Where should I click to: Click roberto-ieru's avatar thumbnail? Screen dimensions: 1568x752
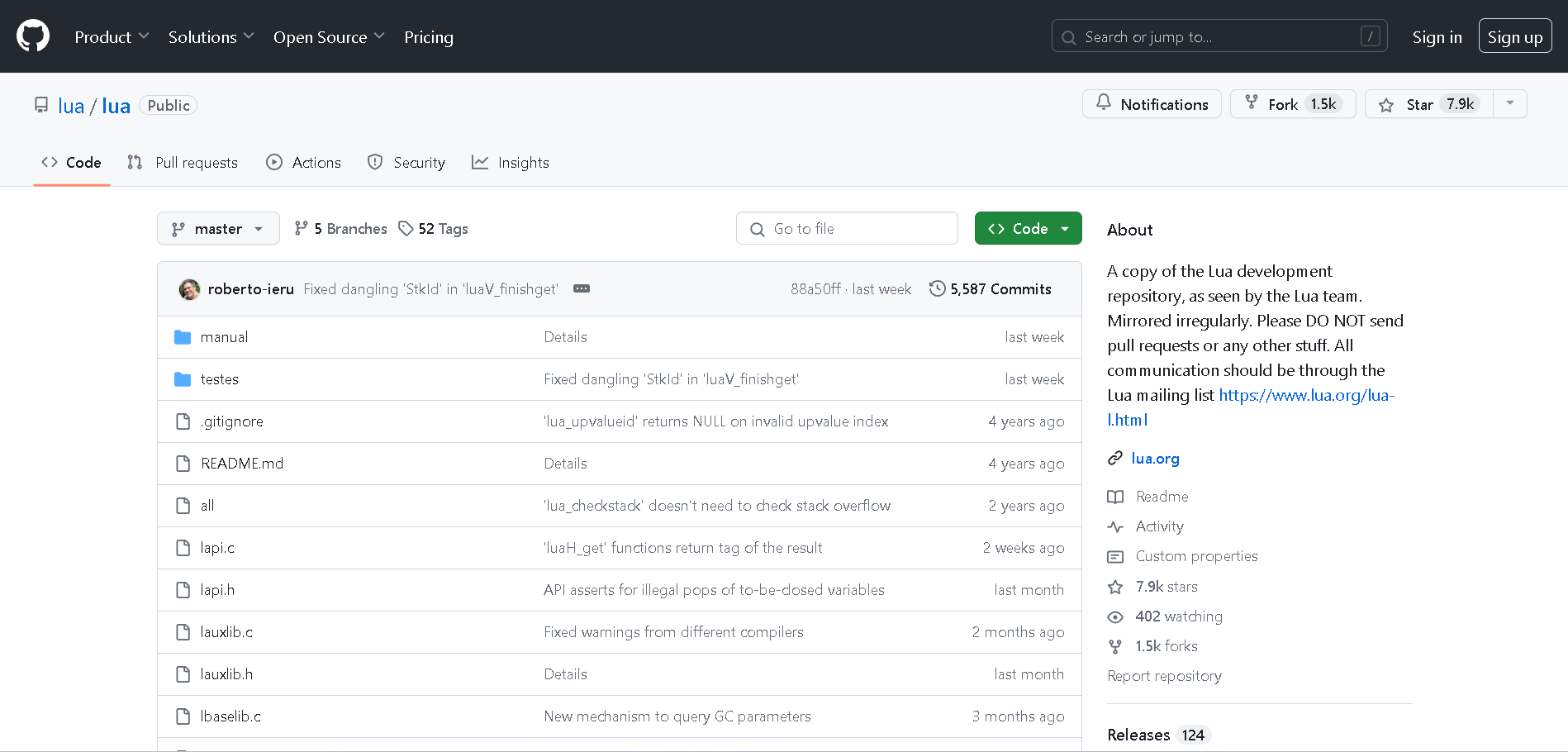(x=189, y=289)
